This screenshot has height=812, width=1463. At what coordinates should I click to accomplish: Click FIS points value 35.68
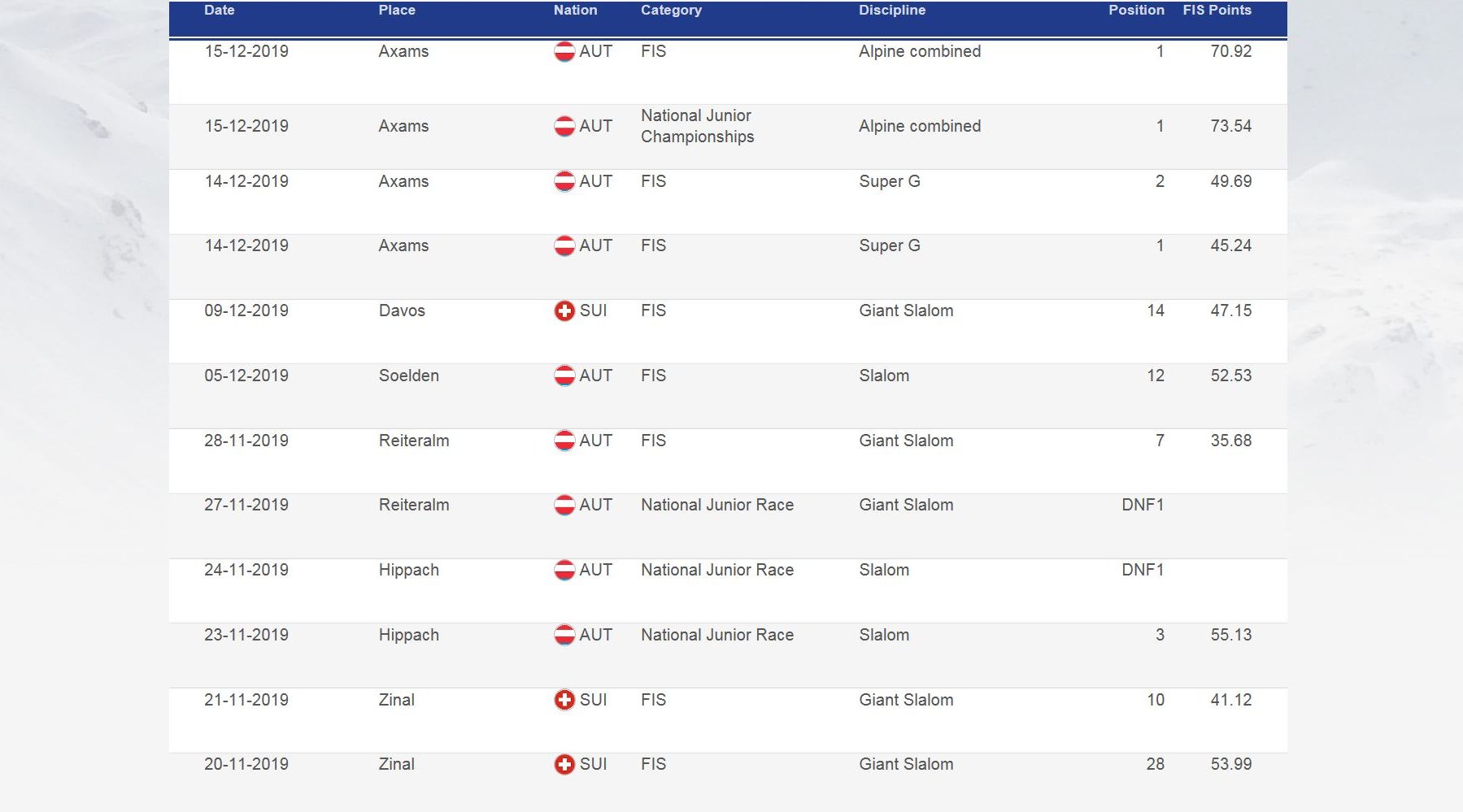[x=1230, y=441]
